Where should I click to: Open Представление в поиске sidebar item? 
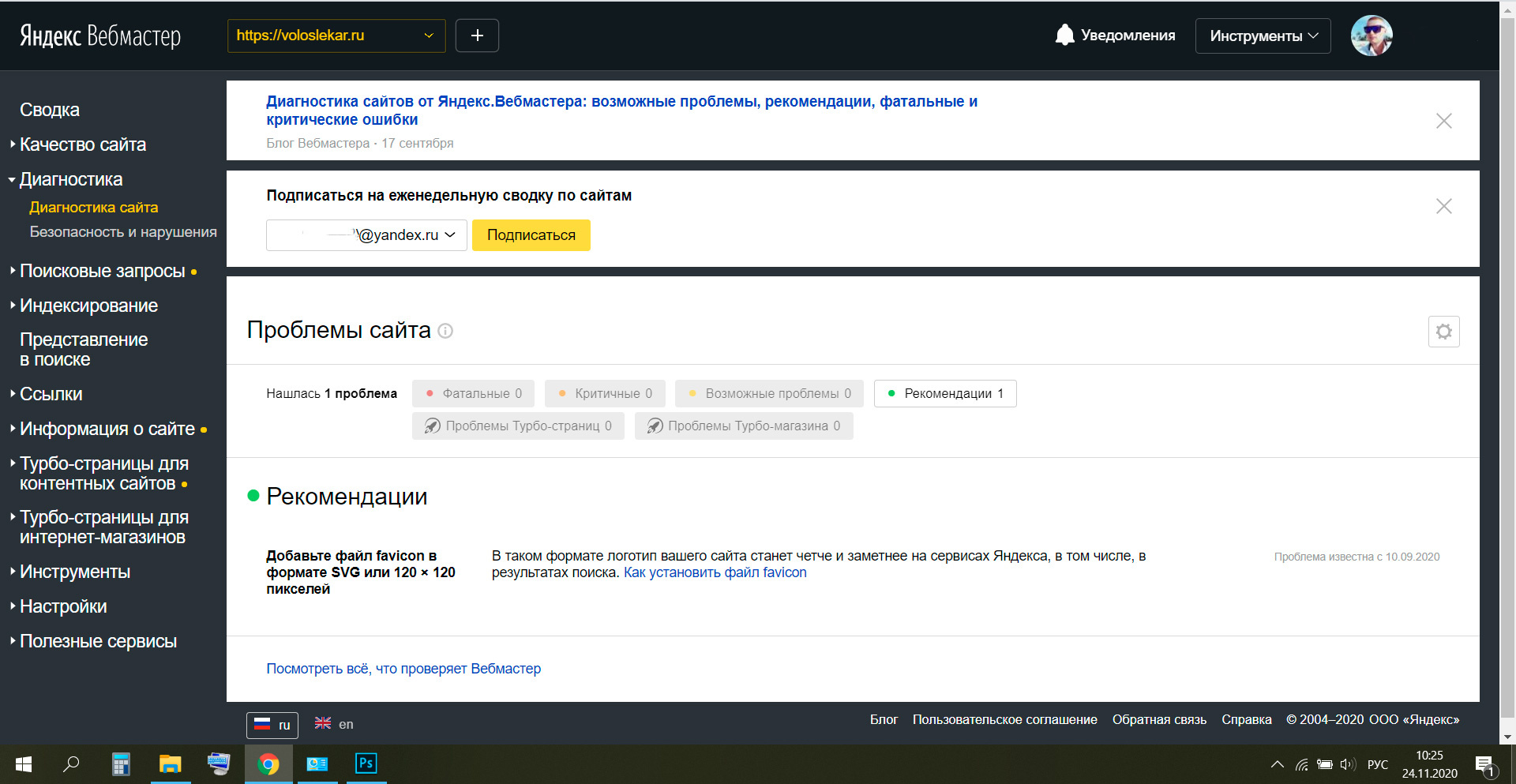(84, 350)
